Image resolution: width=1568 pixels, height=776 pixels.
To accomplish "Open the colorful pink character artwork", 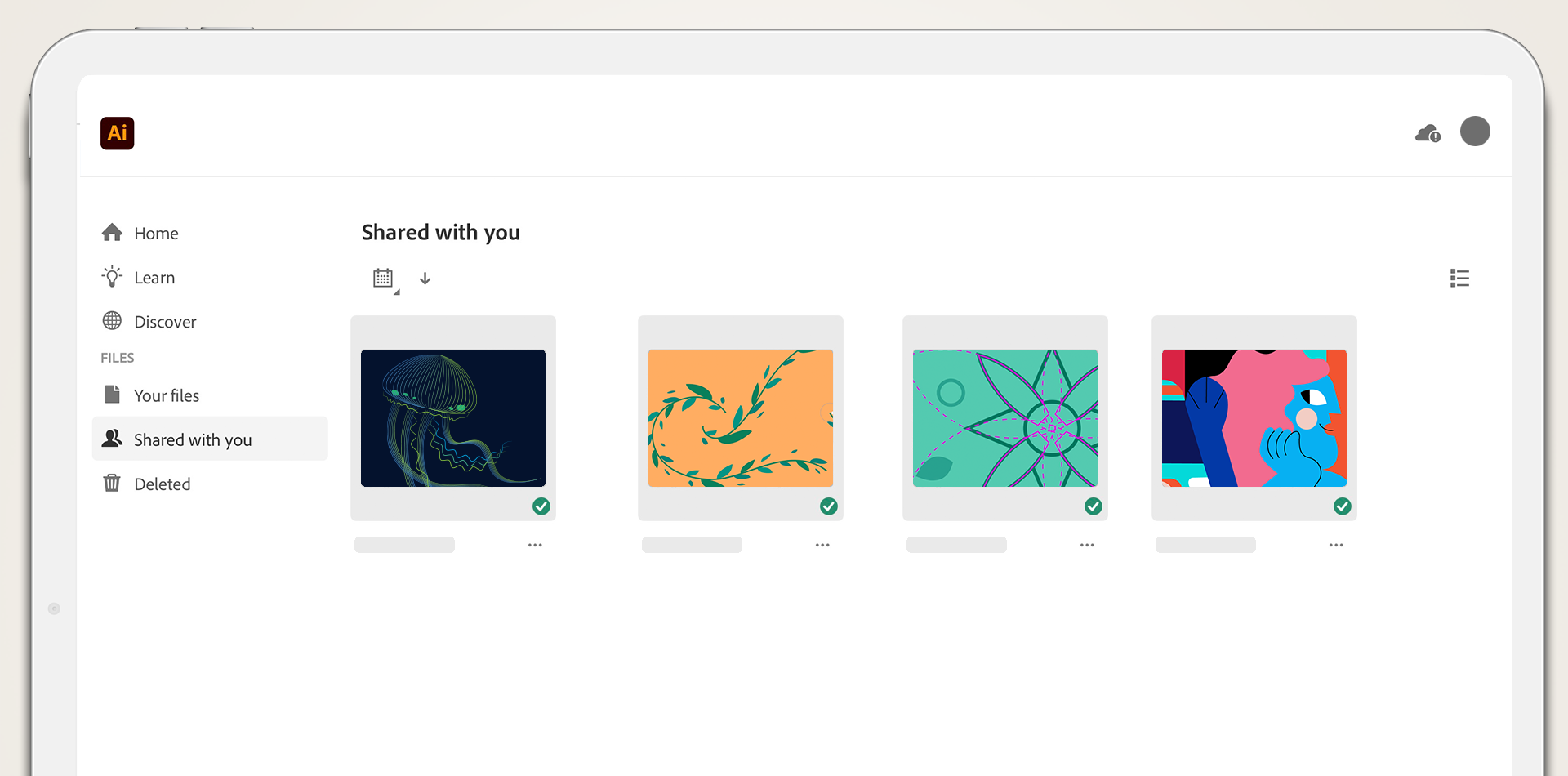I will pos(1254,418).
